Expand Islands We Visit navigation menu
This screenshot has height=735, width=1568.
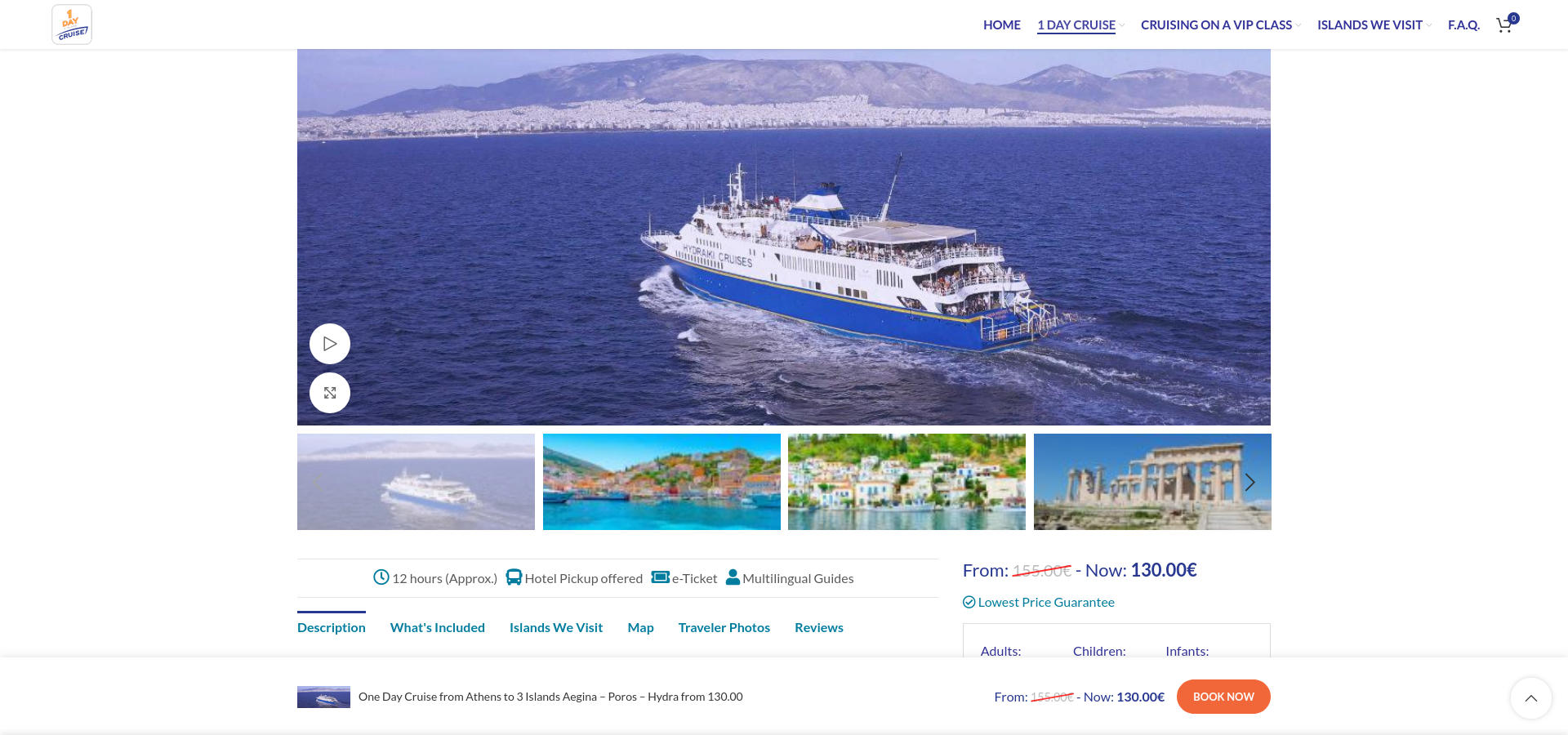pos(1374,24)
